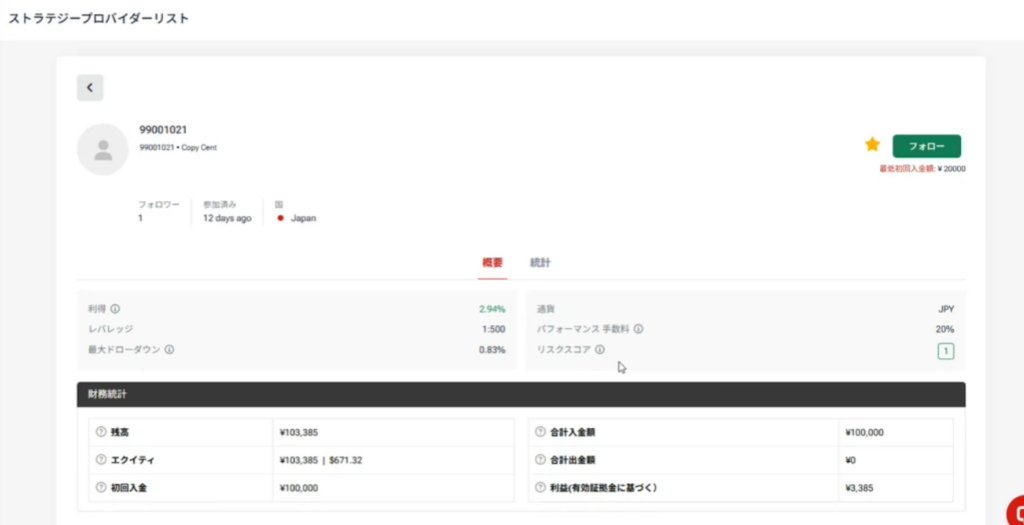The image size is (1024, 525).
Task: Click the question icon next to 利益(有効証拠金に基づく)
Action: [x=540, y=488]
